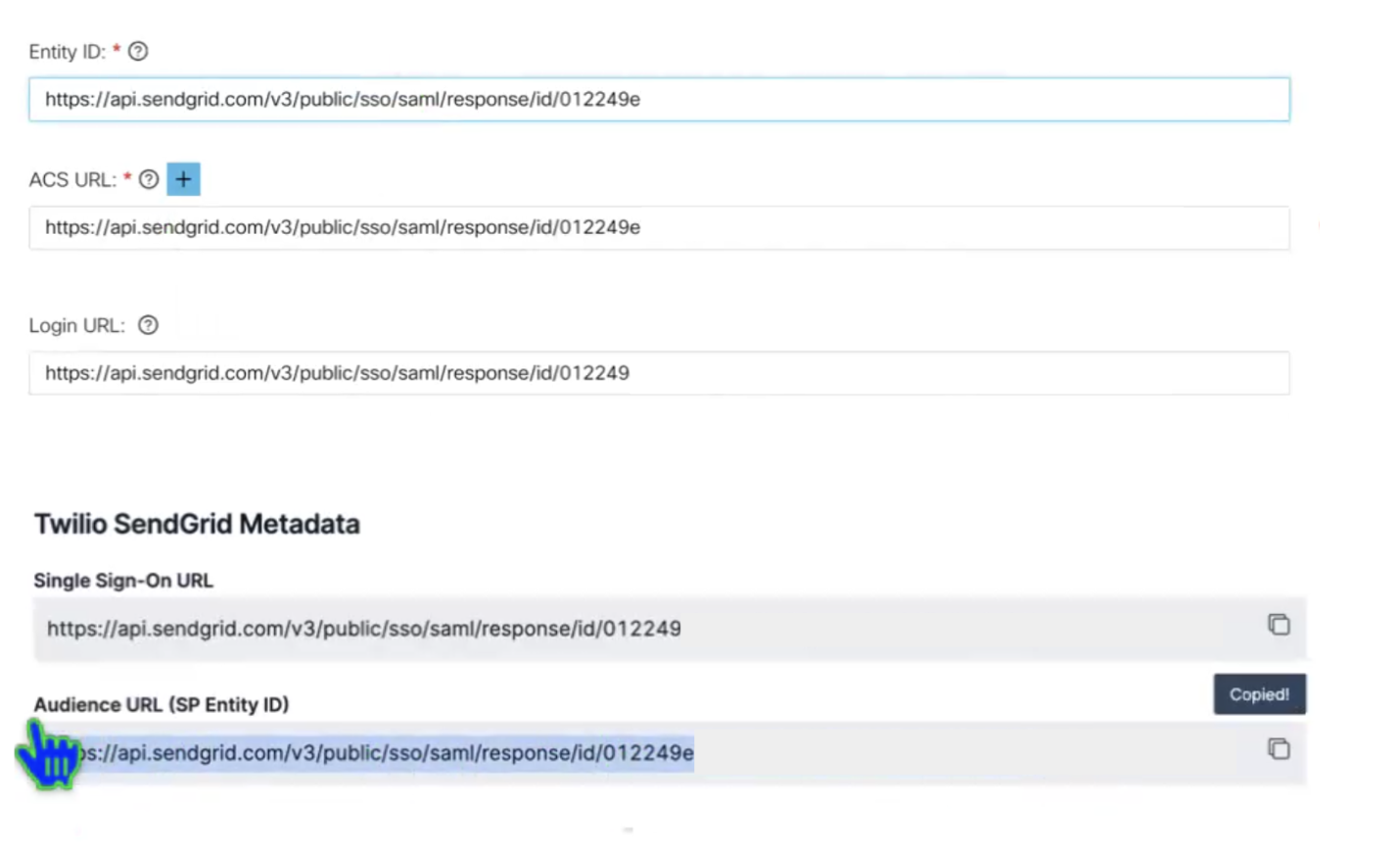Click the Single Sign-On URL label

(x=123, y=581)
